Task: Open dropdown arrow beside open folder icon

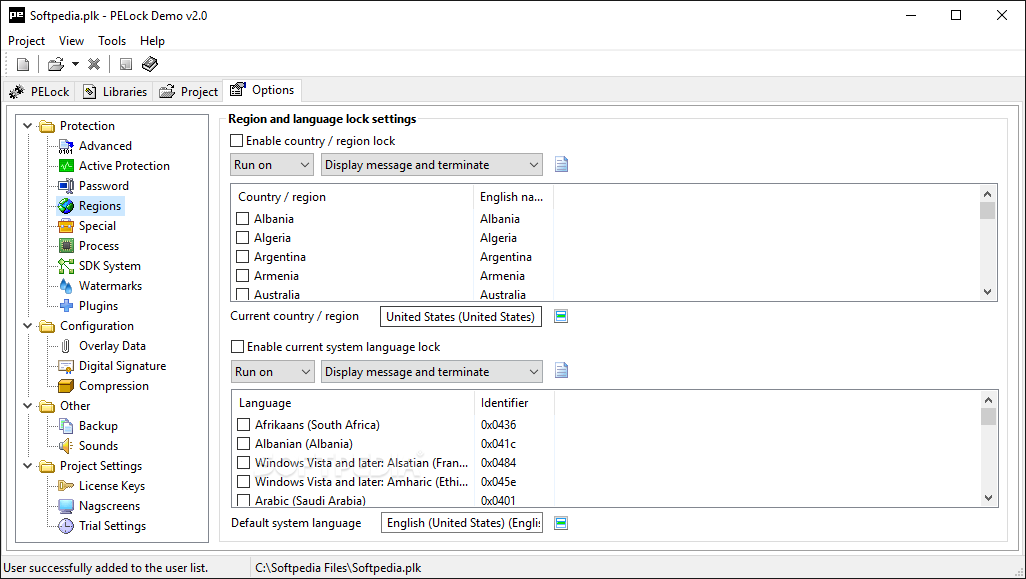Action: point(75,64)
